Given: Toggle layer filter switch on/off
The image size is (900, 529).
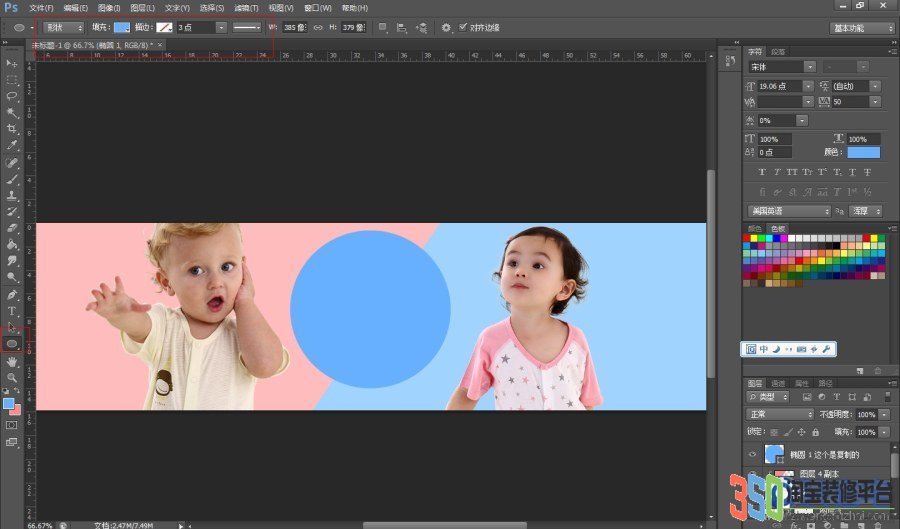Looking at the screenshot, I should click(x=888, y=396).
